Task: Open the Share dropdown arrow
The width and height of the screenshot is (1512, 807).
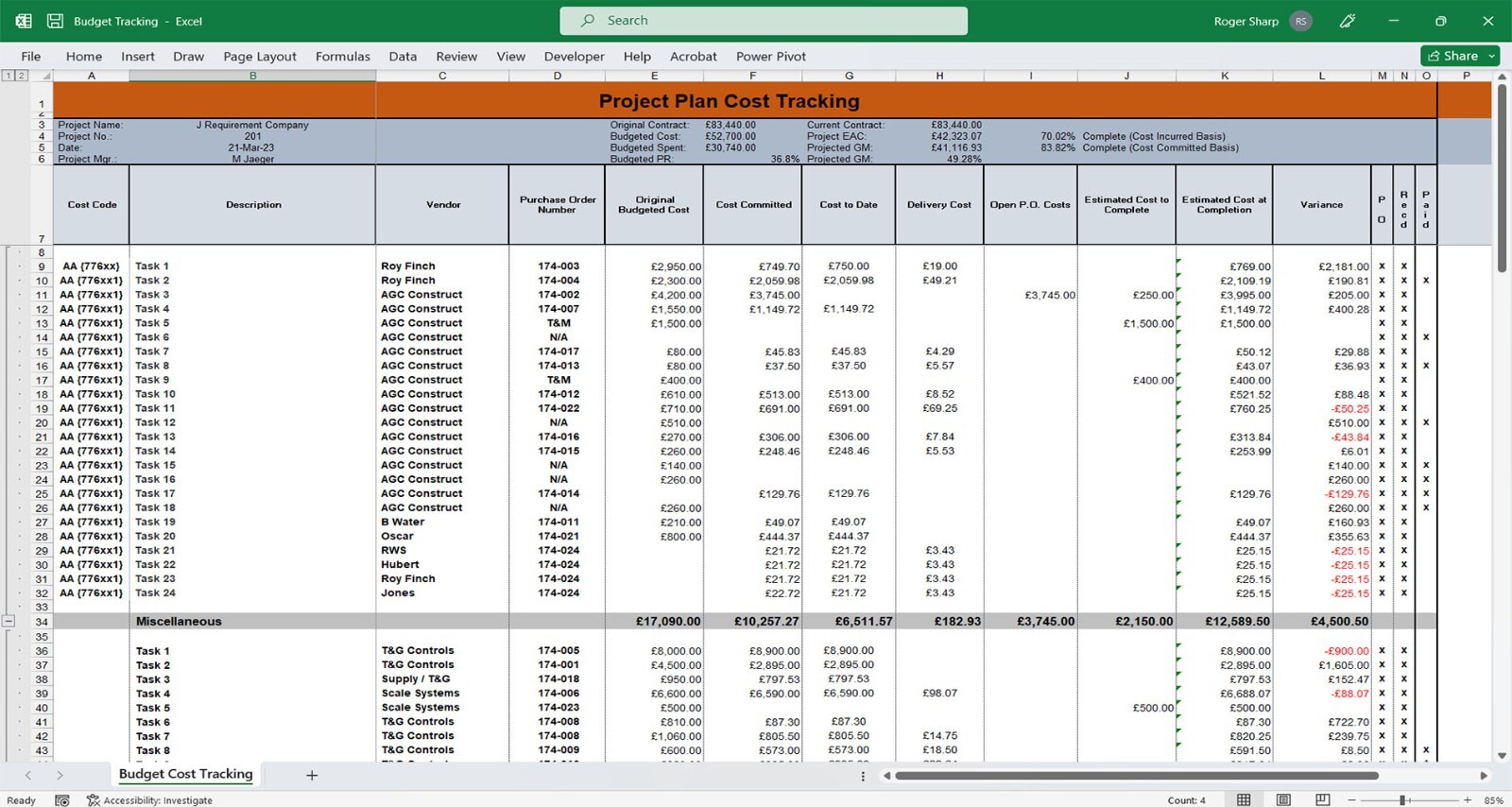Action: pos(1492,56)
